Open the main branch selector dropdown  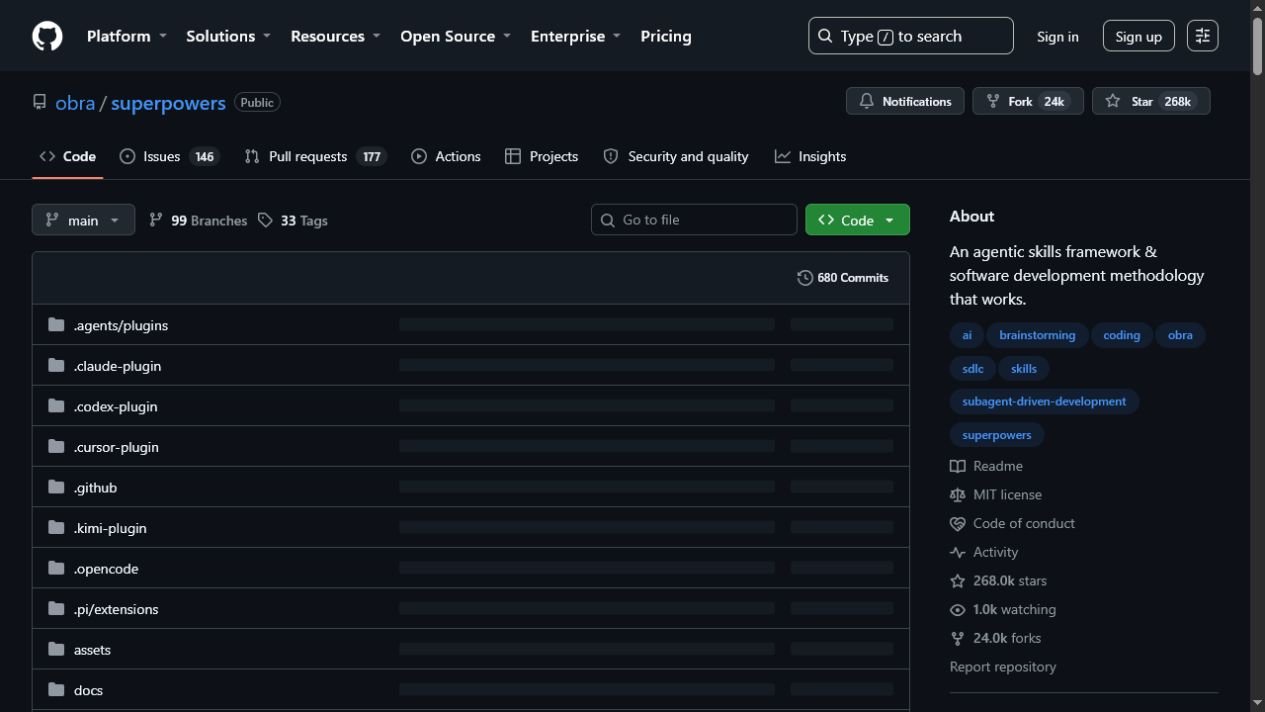pyautogui.click(x=83, y=220)
